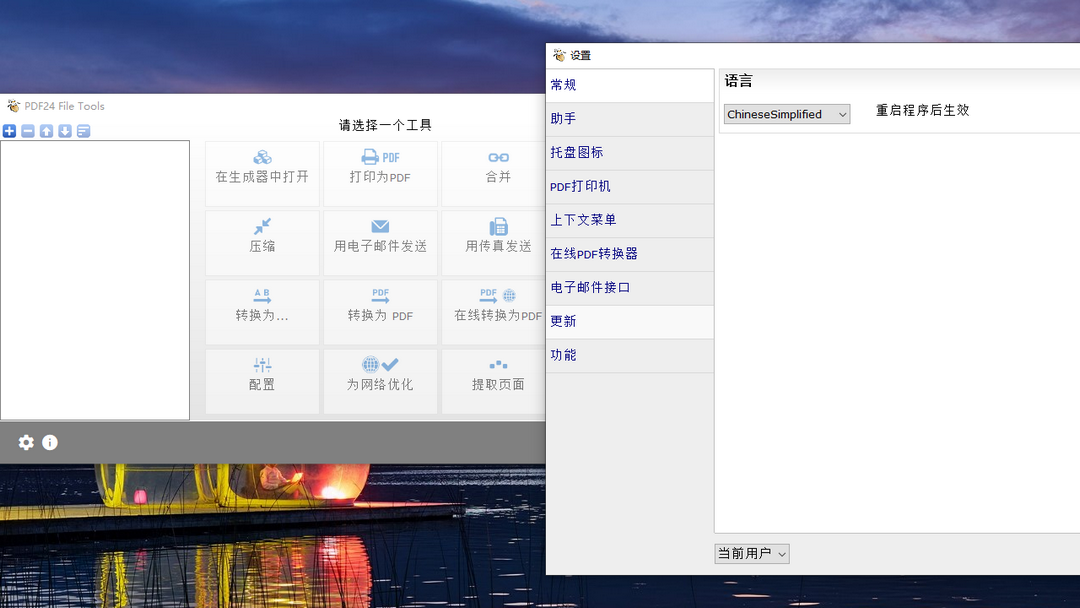Open the 当前用户 dropdown at bottom
This screenshot has height=608, width=1080.
coord(751,553)
